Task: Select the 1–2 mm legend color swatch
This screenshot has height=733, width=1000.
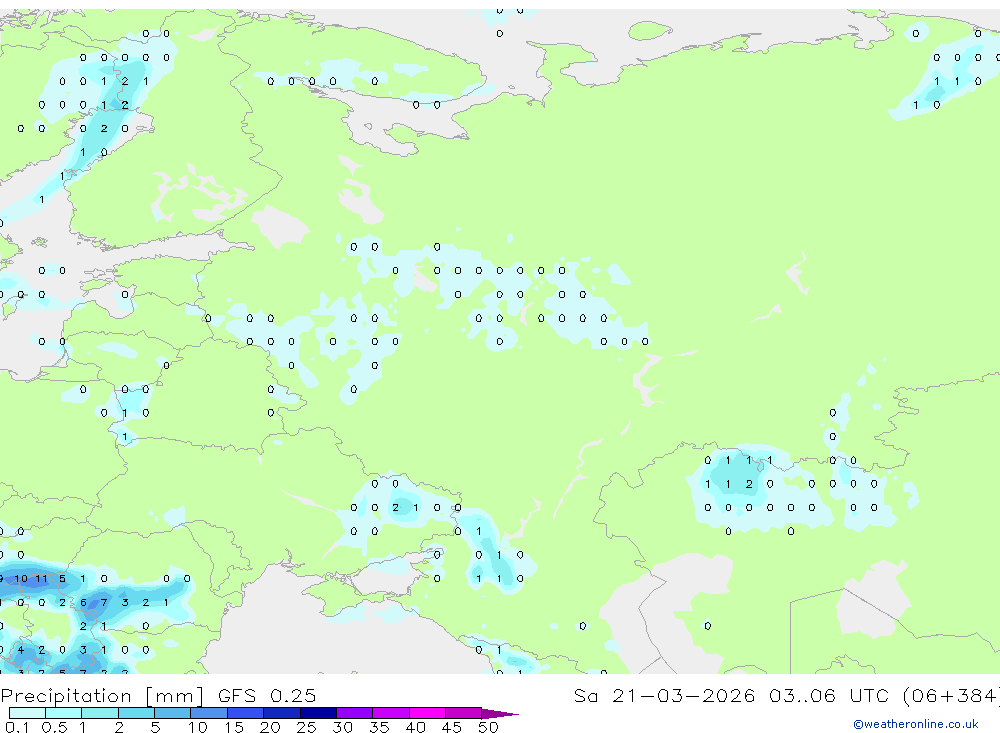Action: [100, 713]
